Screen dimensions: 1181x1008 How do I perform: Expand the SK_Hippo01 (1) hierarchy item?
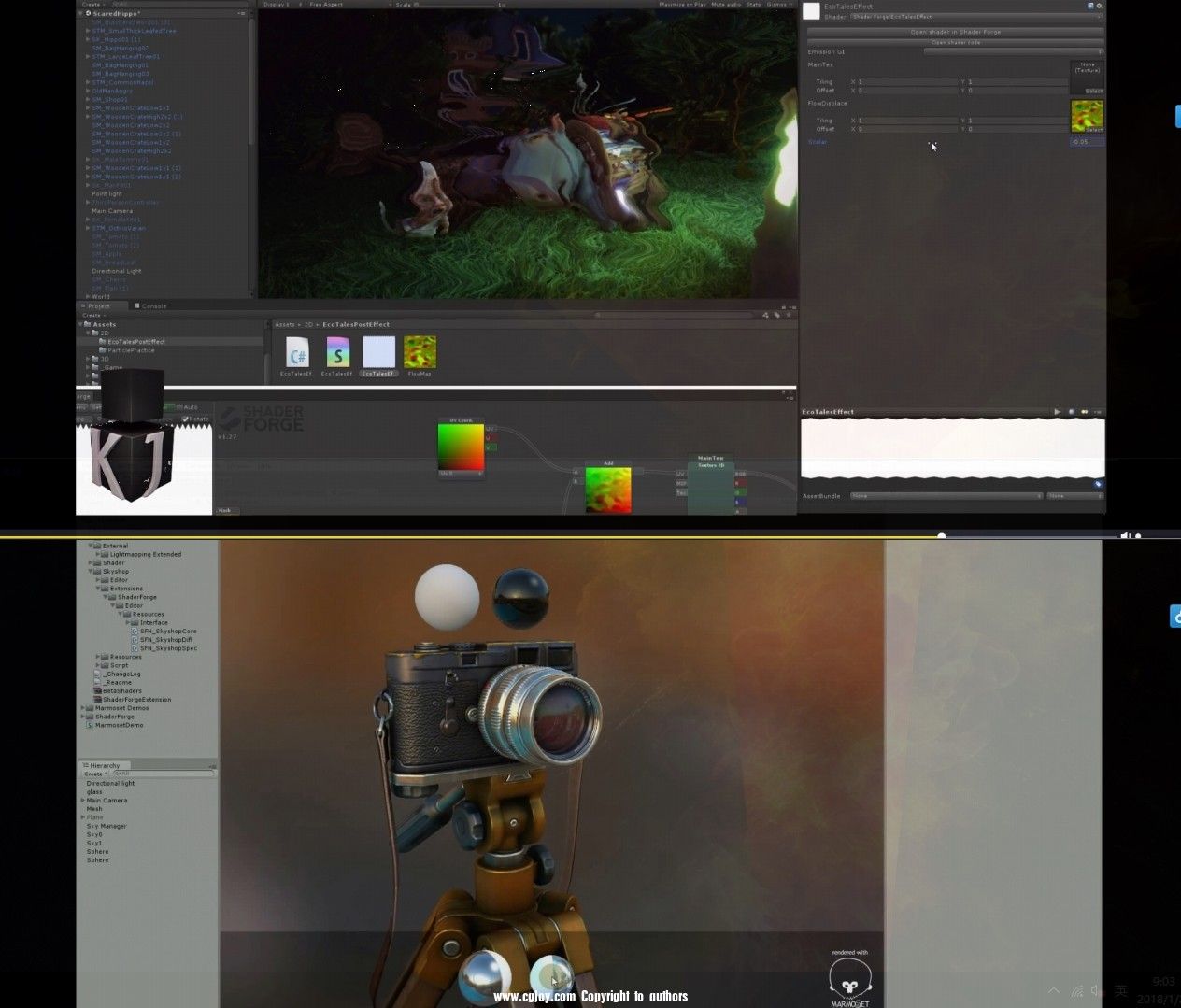(88, 40)
